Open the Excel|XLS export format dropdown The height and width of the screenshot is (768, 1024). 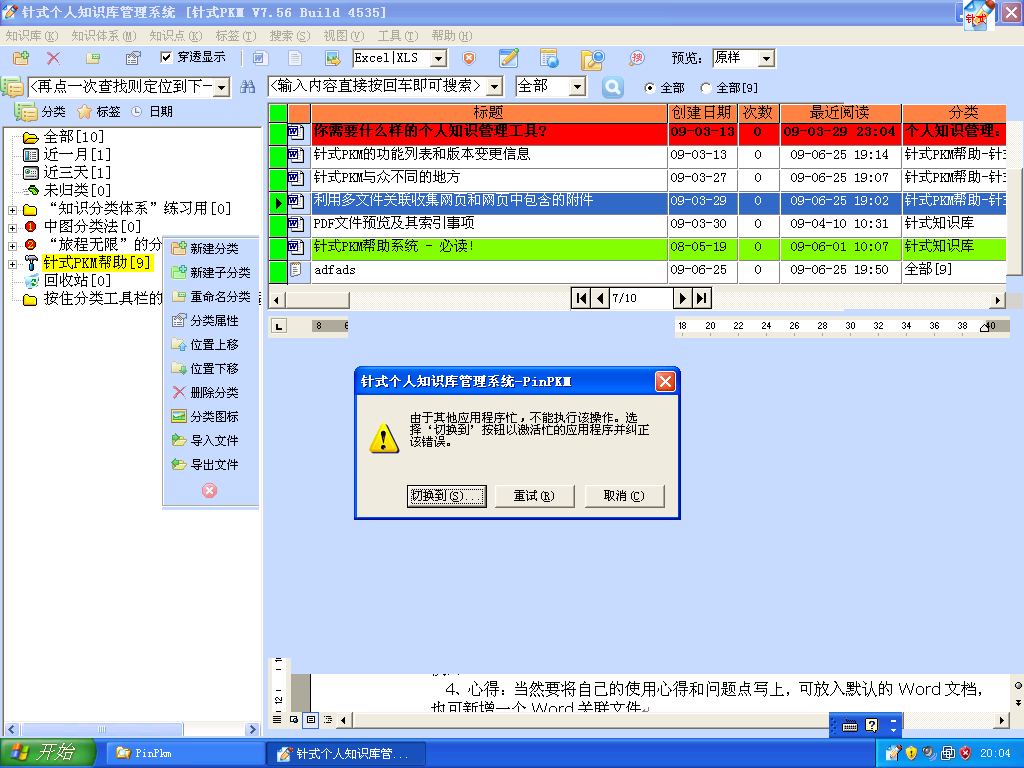(438, 59)
